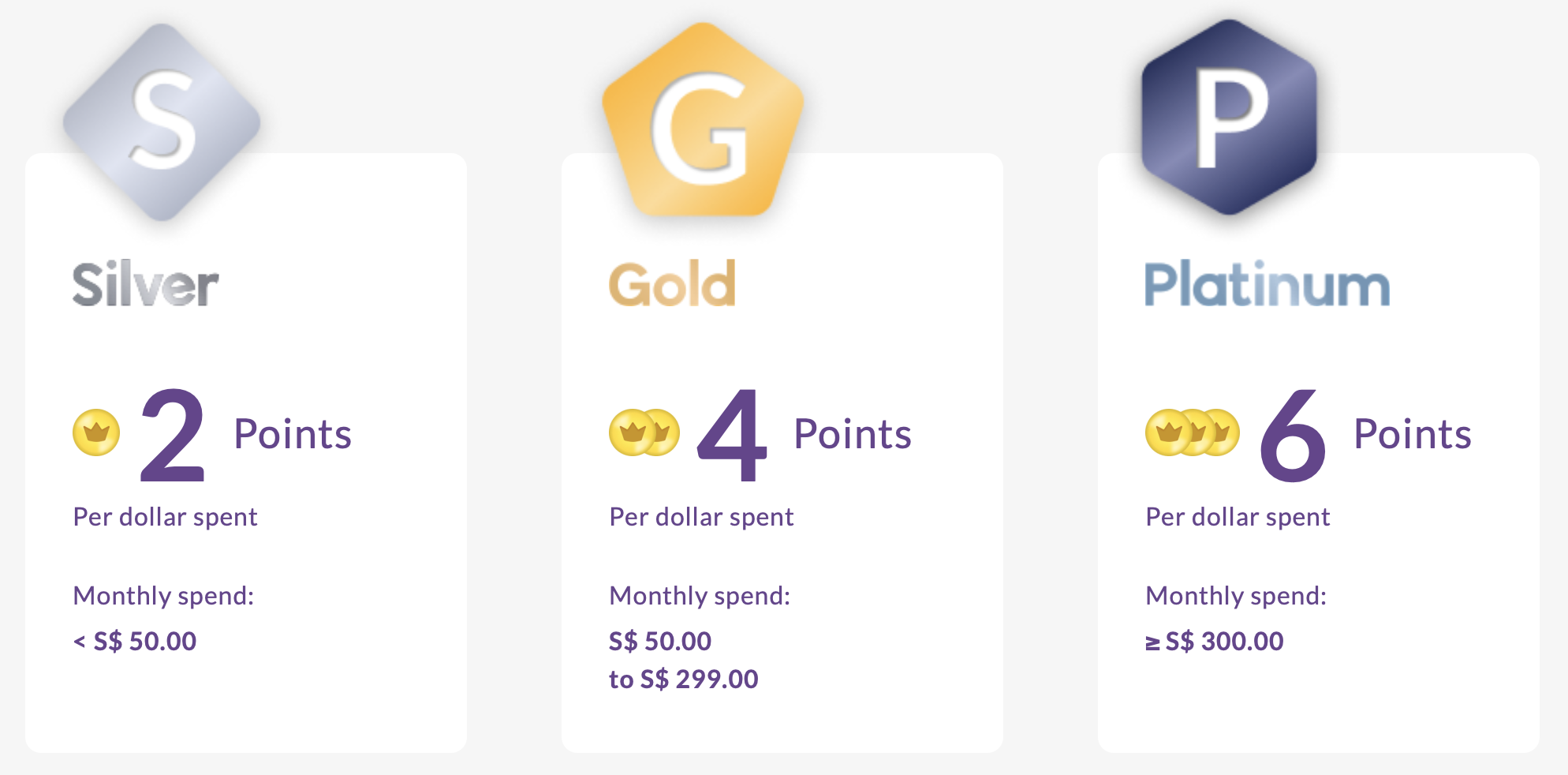Click the single crown coin icon
The width and height of the screenshot is (1568, 775).
tap(96, 432)
